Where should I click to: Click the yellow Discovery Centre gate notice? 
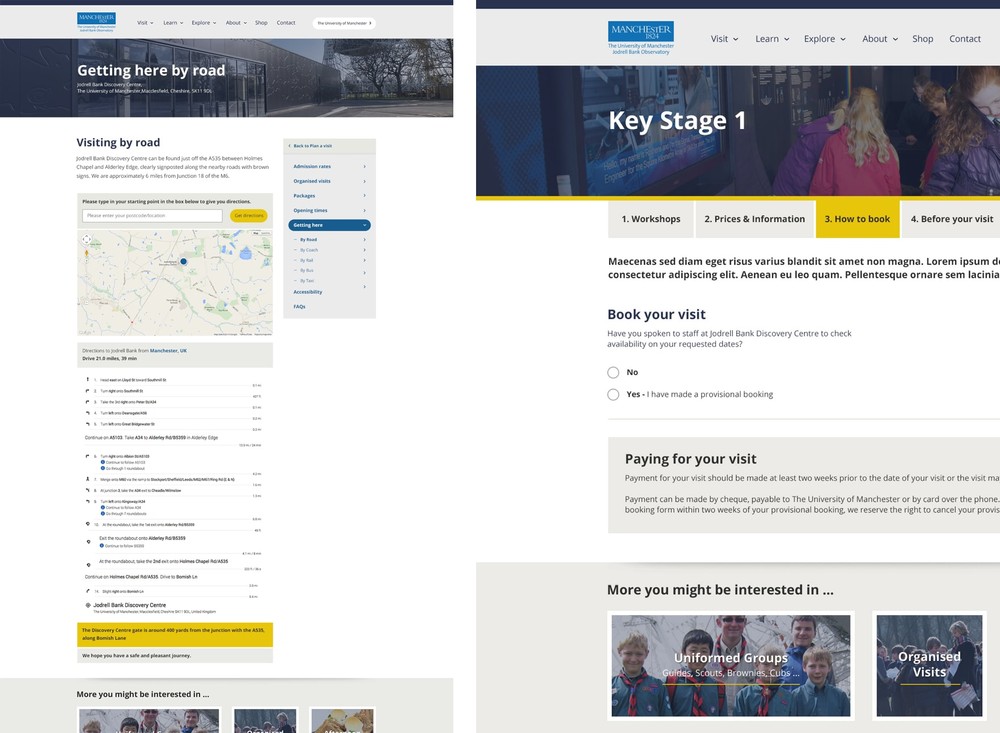coord(175,634)
